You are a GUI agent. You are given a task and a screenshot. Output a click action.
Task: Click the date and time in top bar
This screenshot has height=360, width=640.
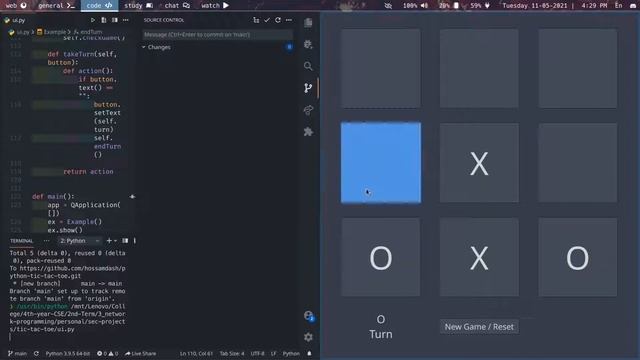pyautogui.click(x=554, y=5)
